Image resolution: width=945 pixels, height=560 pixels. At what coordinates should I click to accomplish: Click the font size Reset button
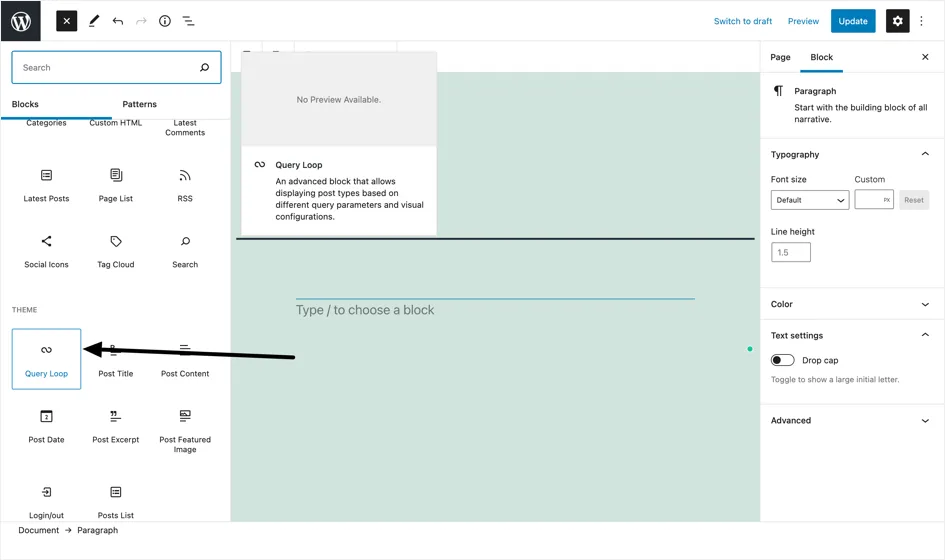(x=914, y=200)
